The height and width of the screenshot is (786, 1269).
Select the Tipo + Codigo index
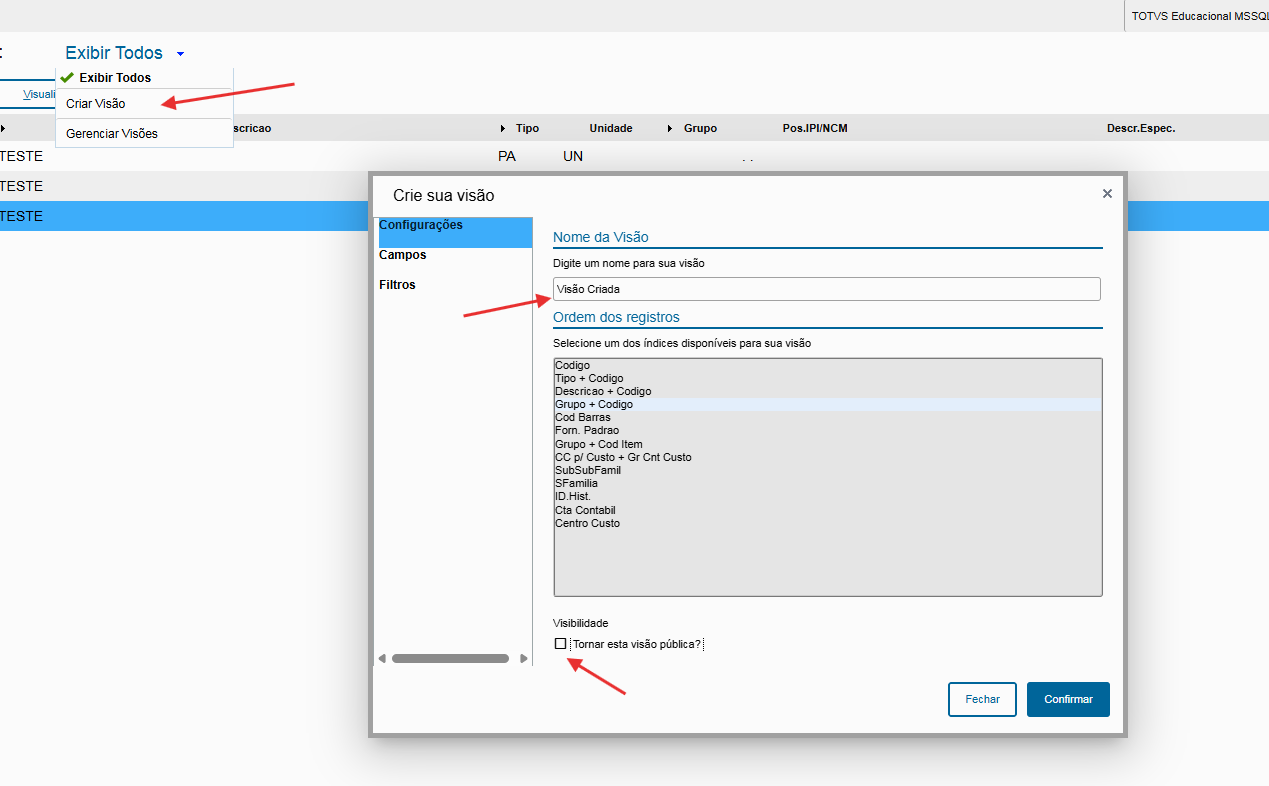(827, 379)
